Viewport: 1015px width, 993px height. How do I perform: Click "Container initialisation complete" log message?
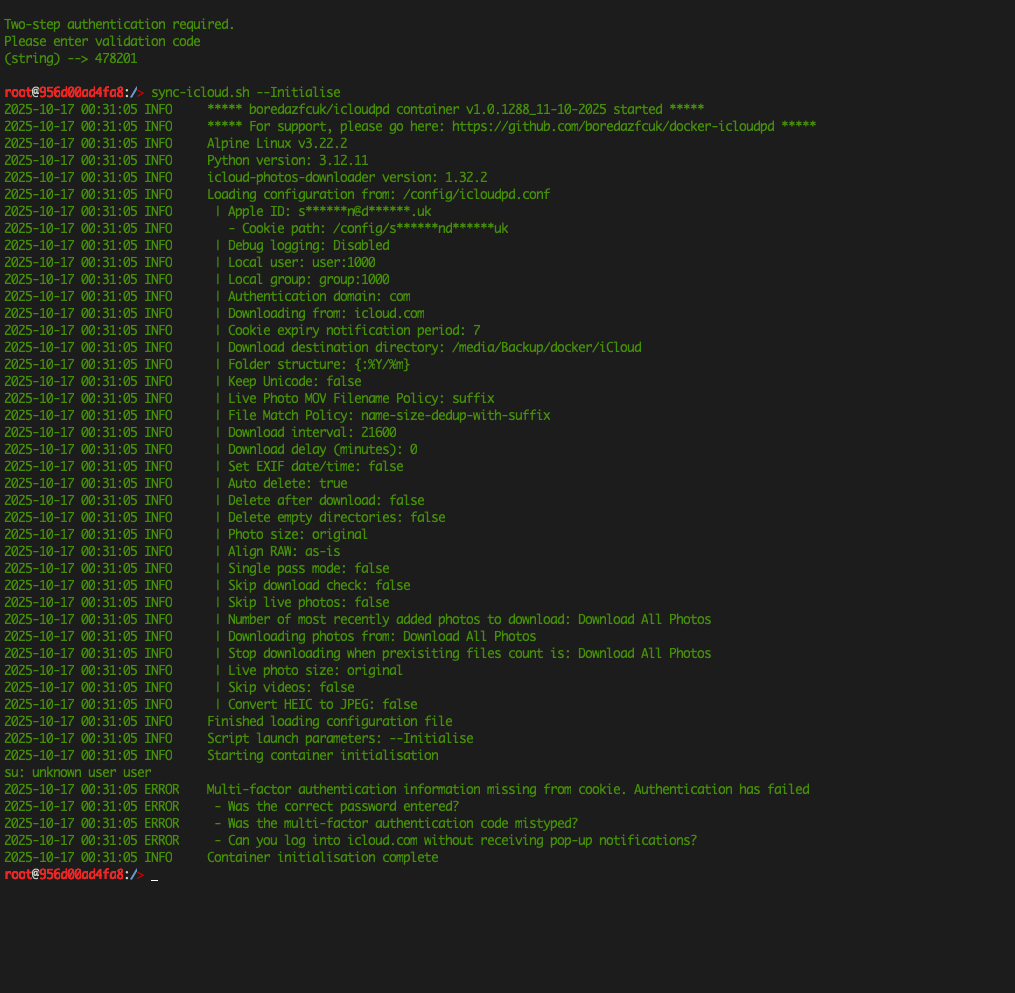pyautogui.click(x=322, y=857)
